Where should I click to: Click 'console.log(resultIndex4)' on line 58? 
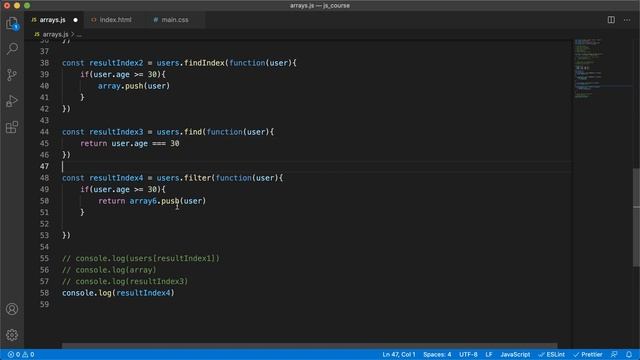(118, 293)
